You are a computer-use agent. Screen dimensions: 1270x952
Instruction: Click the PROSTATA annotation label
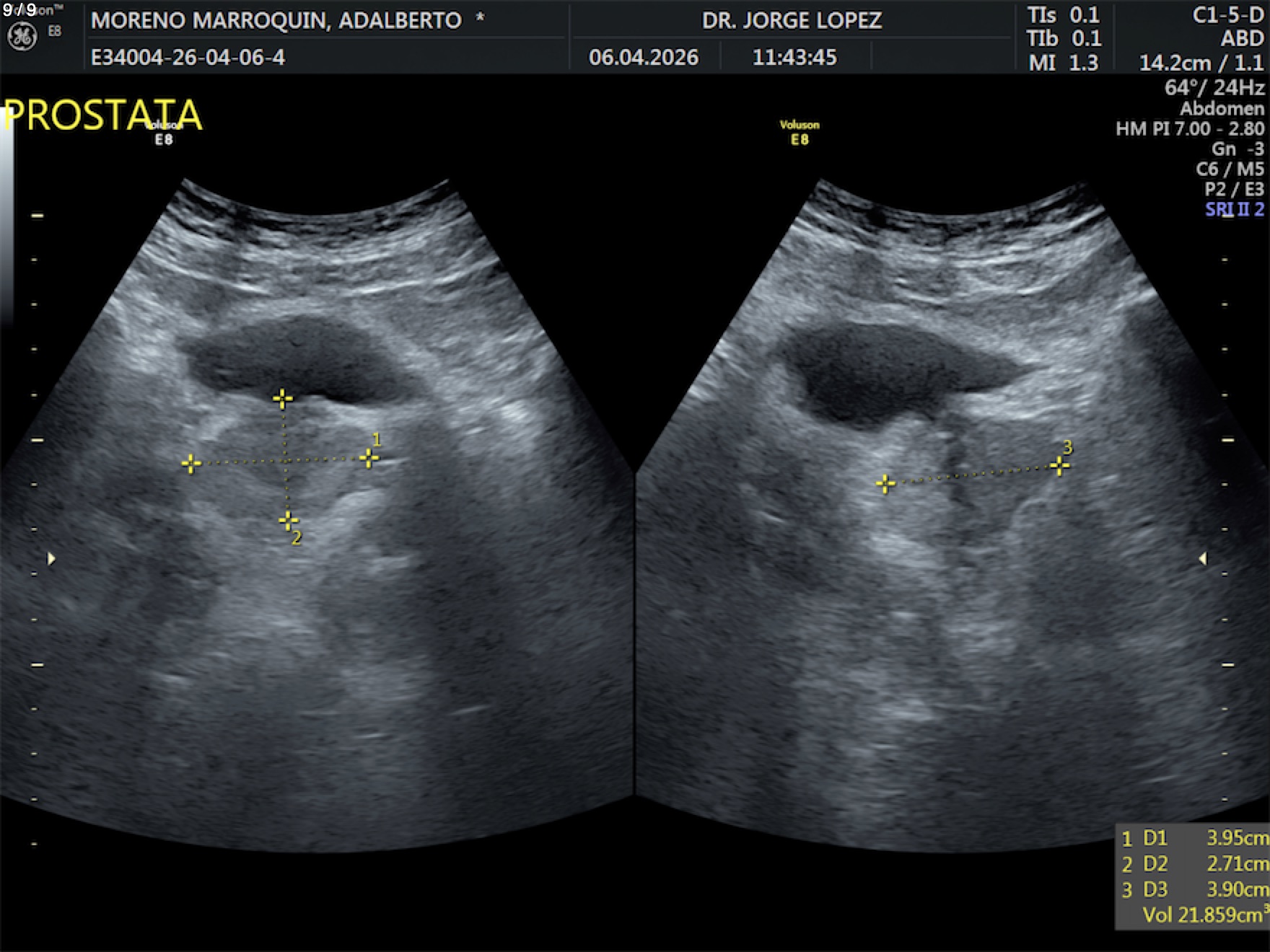102,115
